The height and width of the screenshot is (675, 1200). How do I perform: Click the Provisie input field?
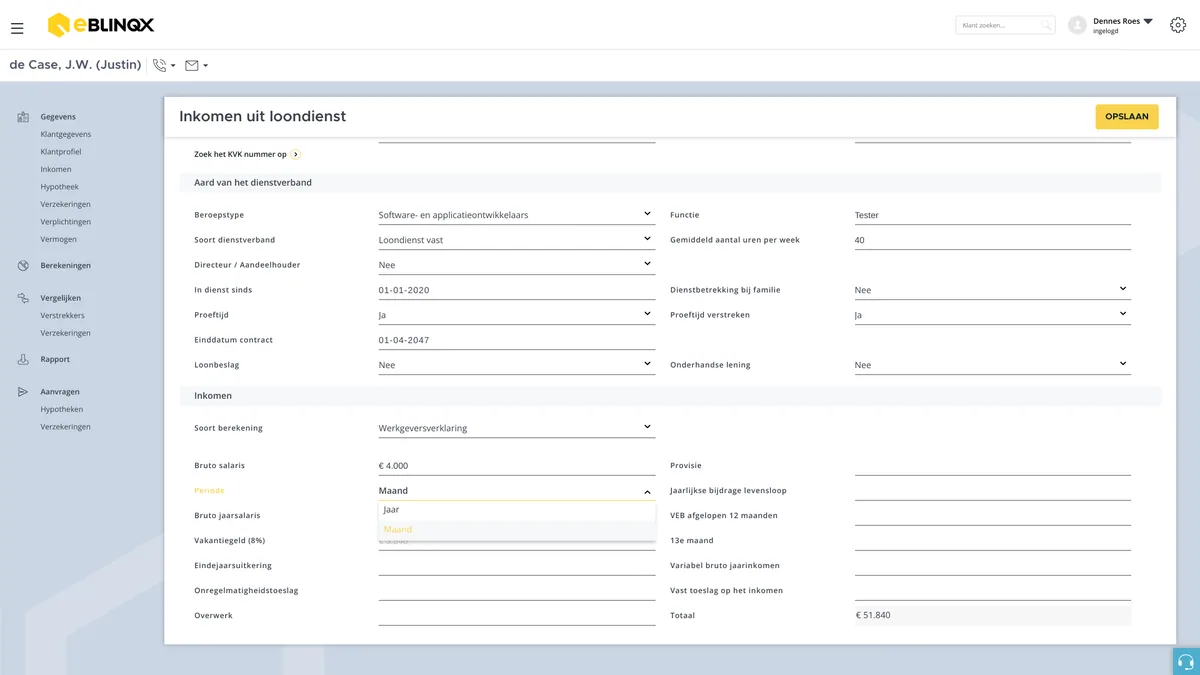[x=993, y=465]
